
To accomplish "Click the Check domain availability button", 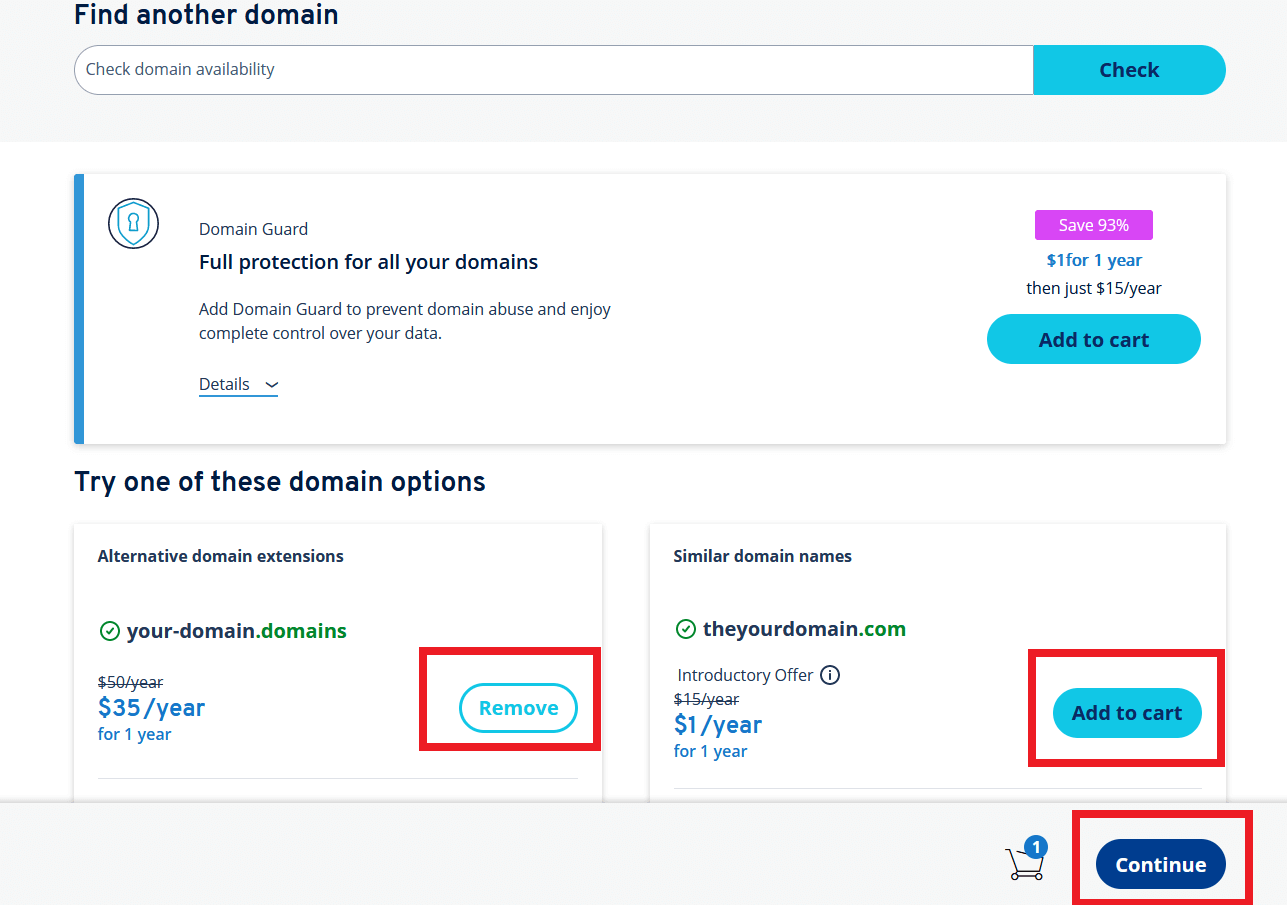I will [1129, 70].
